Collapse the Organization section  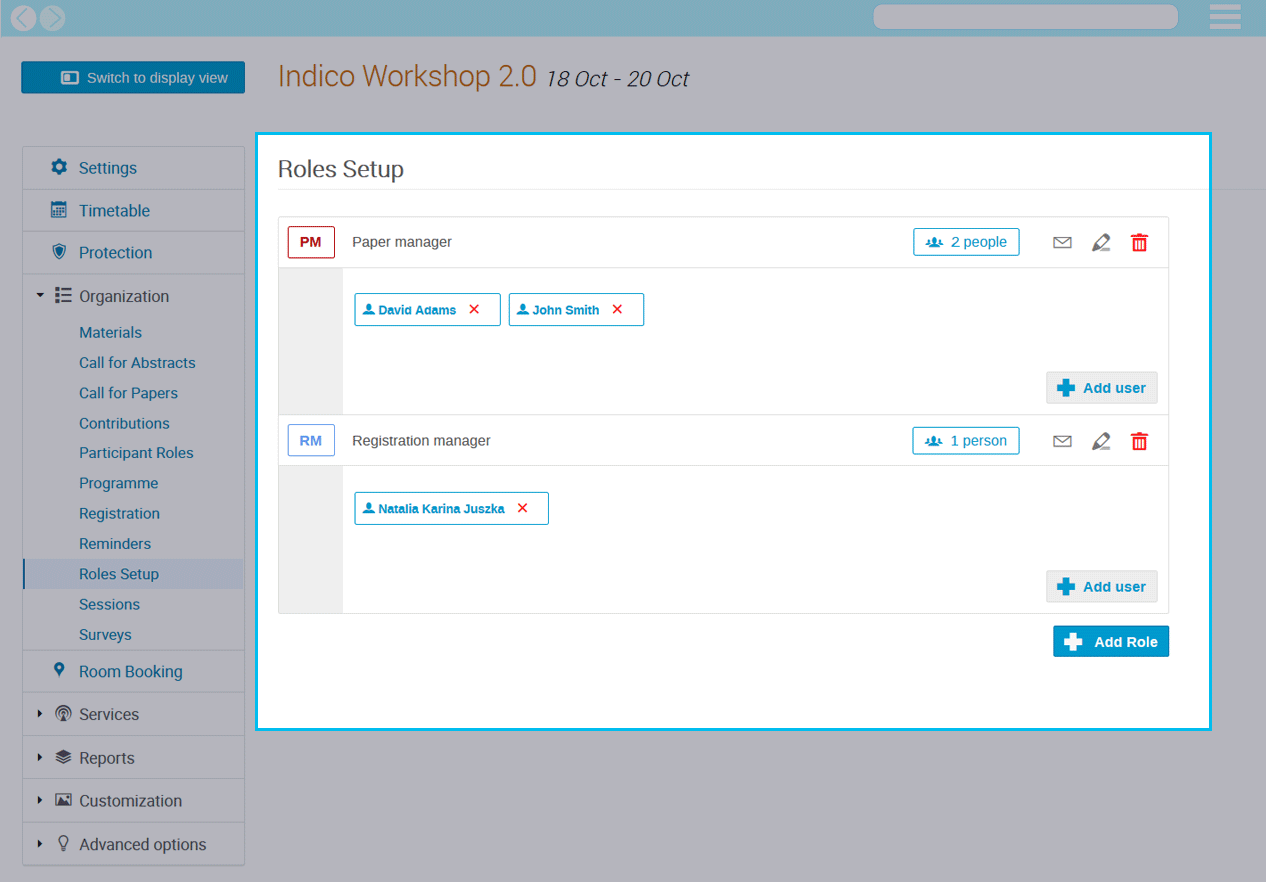[41, 296]
